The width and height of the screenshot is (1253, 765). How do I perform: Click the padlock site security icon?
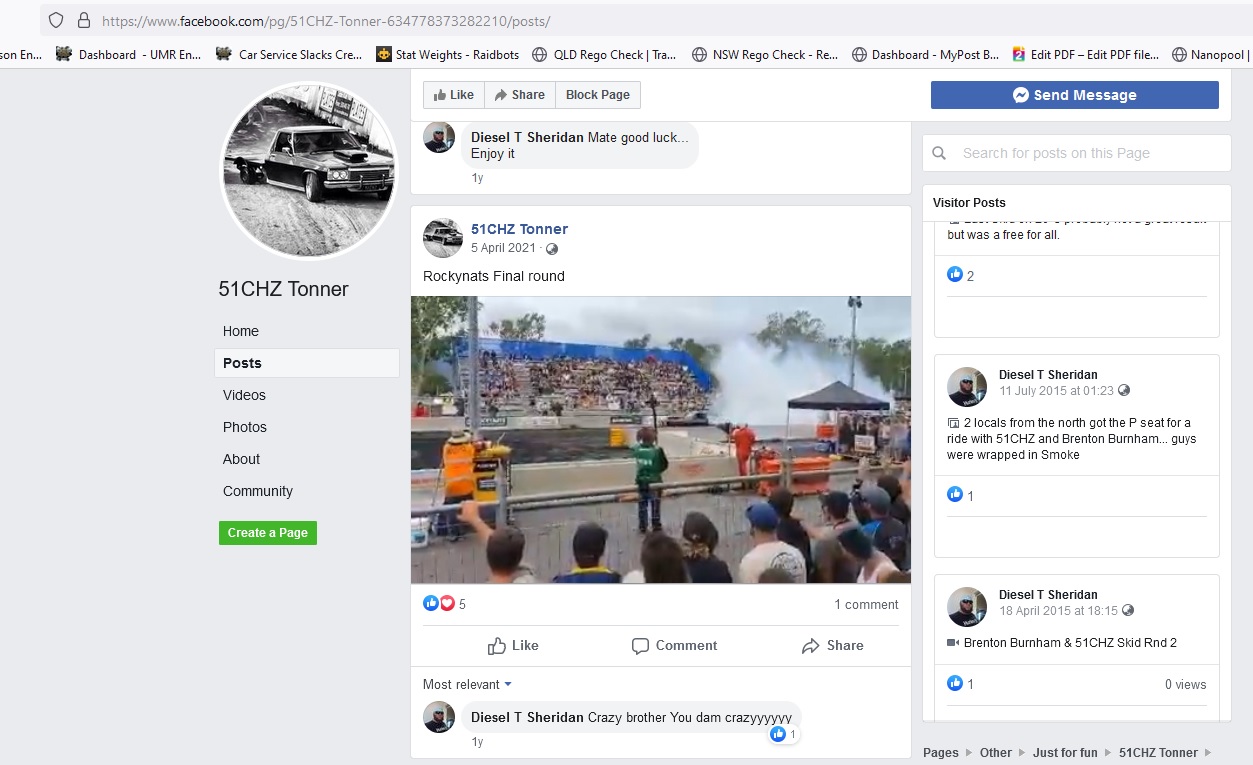pos(83,20)
